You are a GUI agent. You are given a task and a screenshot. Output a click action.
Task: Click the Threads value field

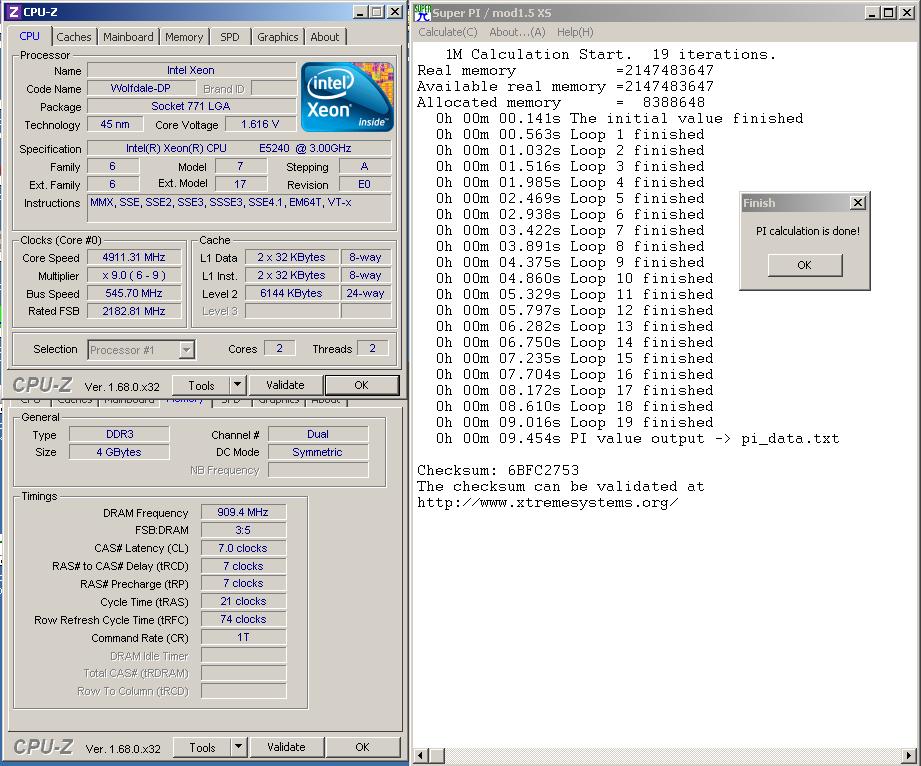click(x=372, y=349)
